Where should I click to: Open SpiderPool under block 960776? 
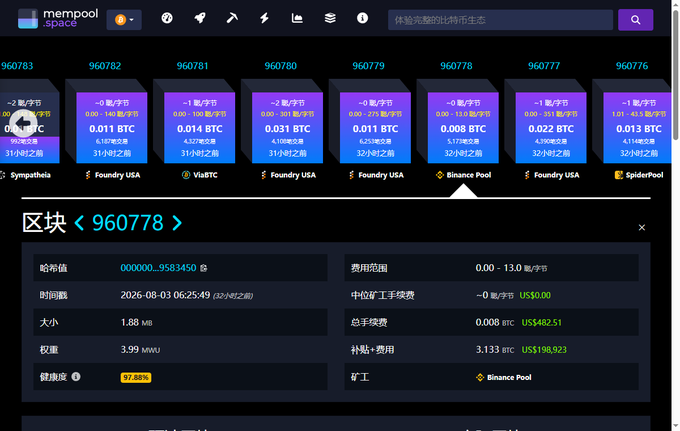[x=639, y=175]
